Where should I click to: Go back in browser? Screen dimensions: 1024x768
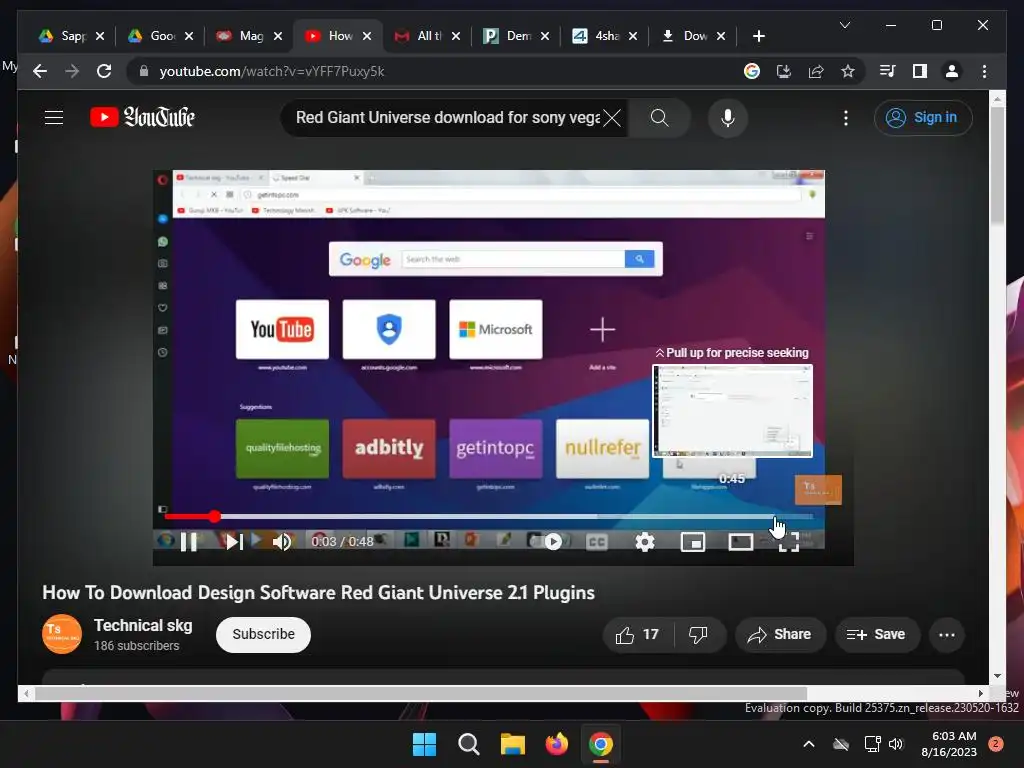40,71
